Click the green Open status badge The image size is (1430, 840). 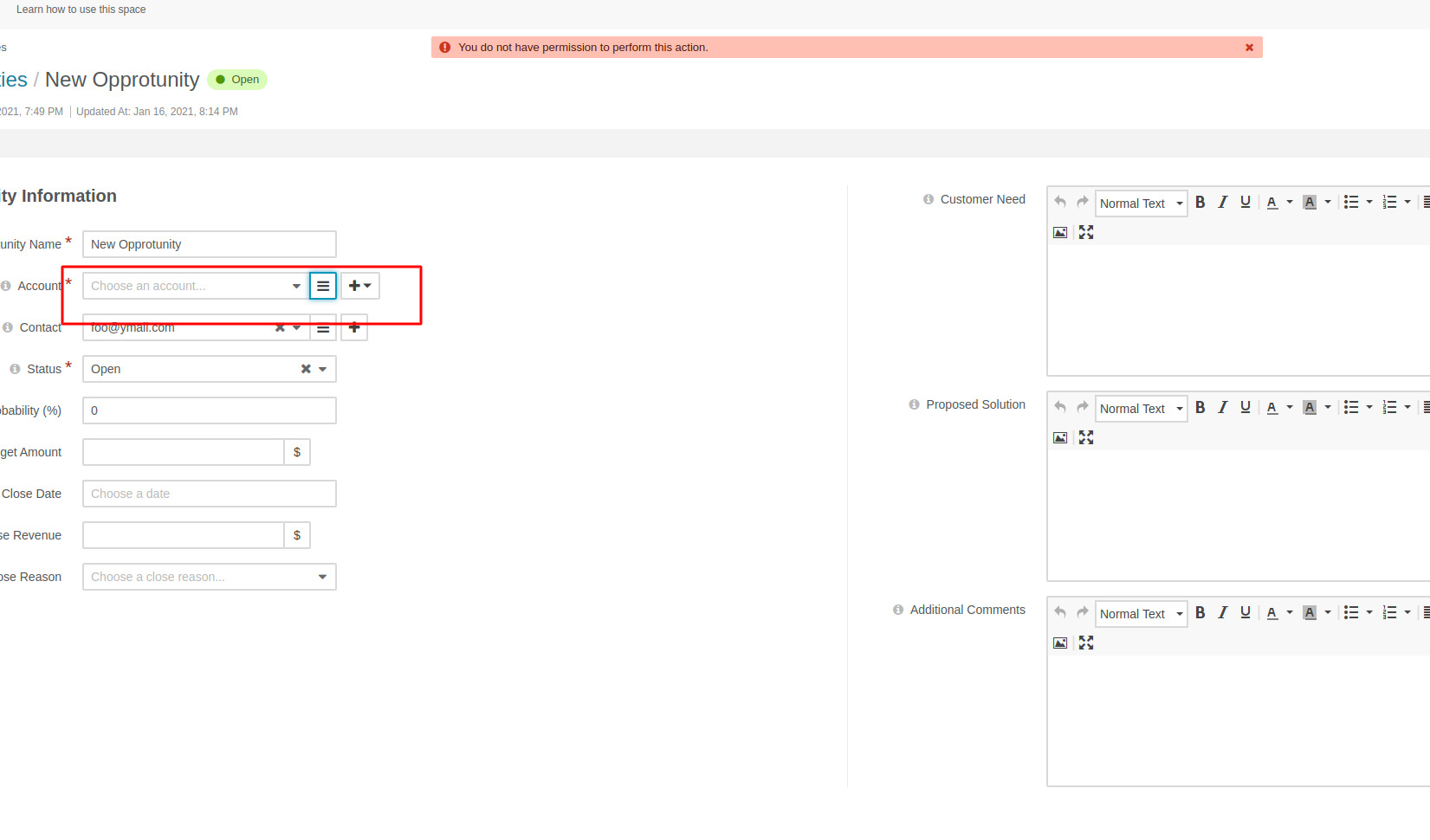click(x=237, y=80)
